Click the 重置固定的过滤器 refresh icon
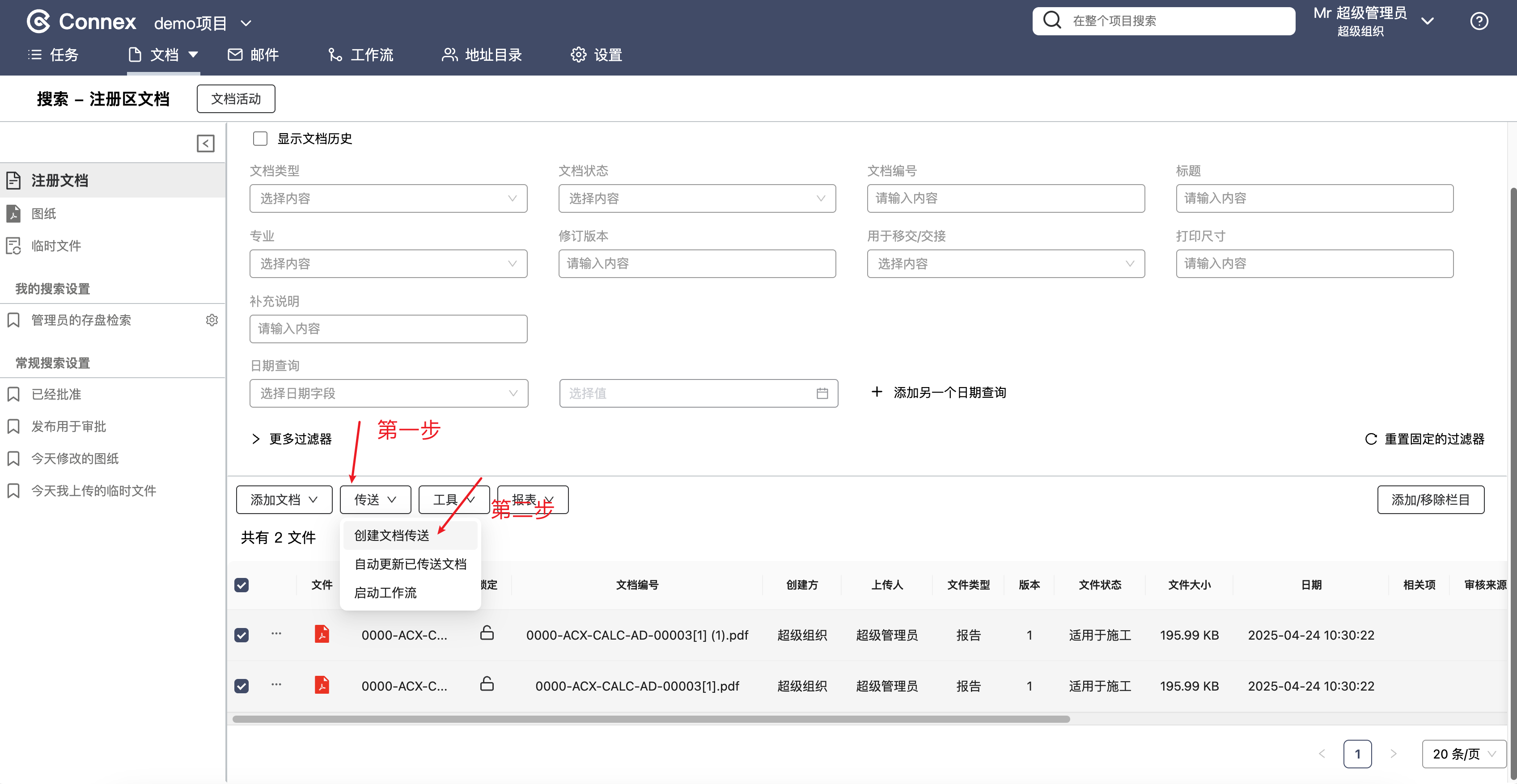 [x=1371, y=439]
